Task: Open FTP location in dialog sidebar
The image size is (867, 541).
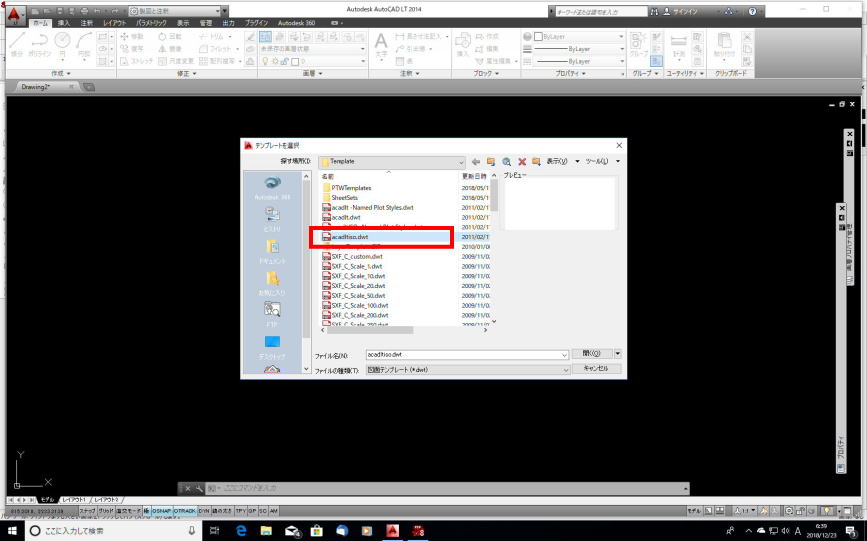Action: coord(273,315)
